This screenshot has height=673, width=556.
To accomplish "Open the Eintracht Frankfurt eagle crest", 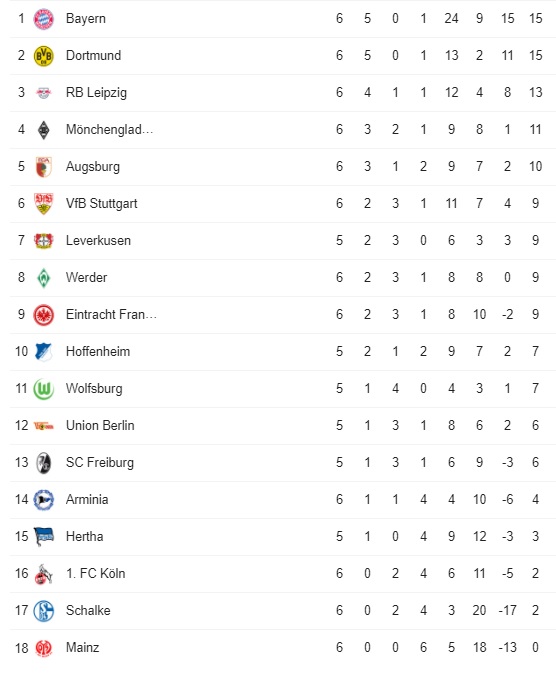I will point(43,315).
